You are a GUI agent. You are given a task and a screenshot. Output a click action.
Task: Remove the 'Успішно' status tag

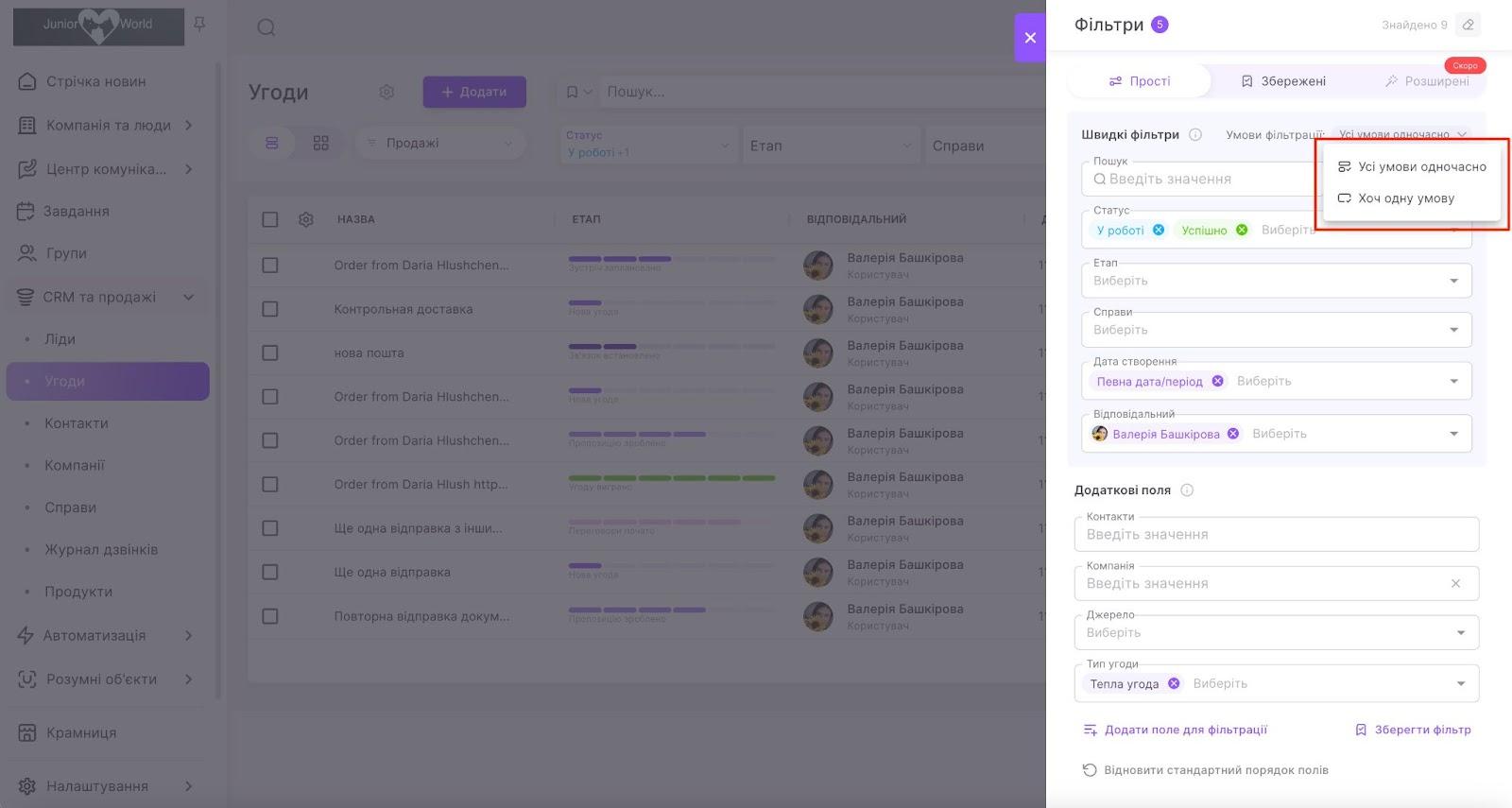pyautogui.click(x=1242, y=230)
